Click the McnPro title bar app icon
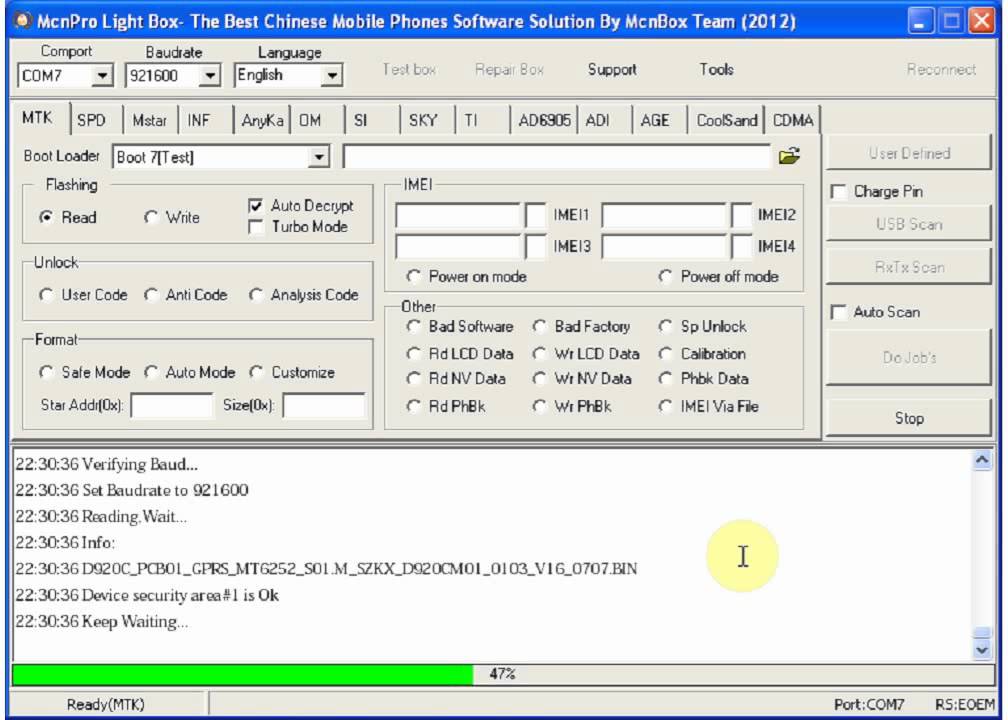1008x720 pixels. click(24, 21)
